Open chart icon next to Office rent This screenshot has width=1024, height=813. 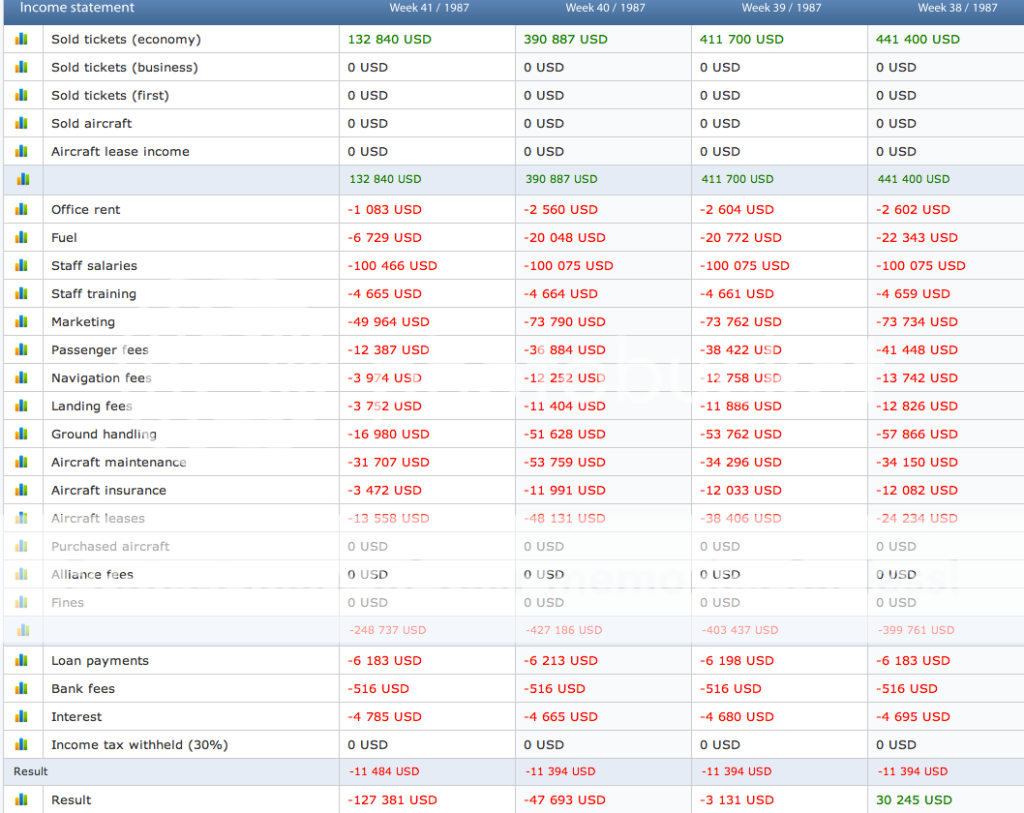22,209
